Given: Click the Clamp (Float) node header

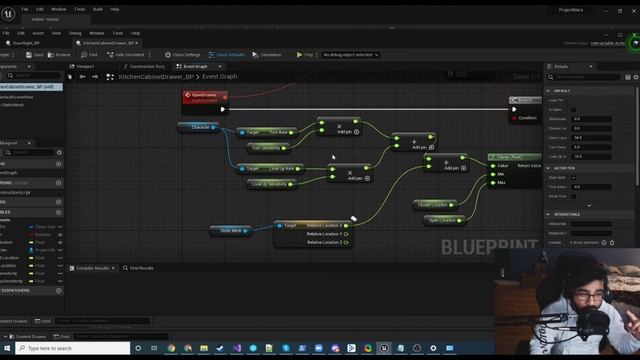Looking at the screenshot, I should (x=514, y=157).
